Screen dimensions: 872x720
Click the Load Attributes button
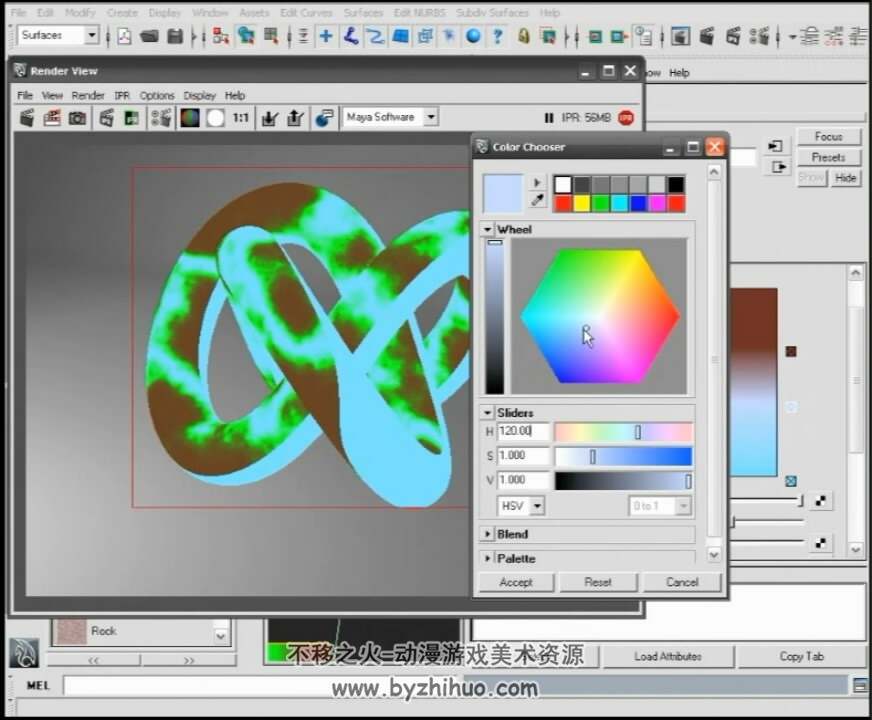click(x=668, y=657)
